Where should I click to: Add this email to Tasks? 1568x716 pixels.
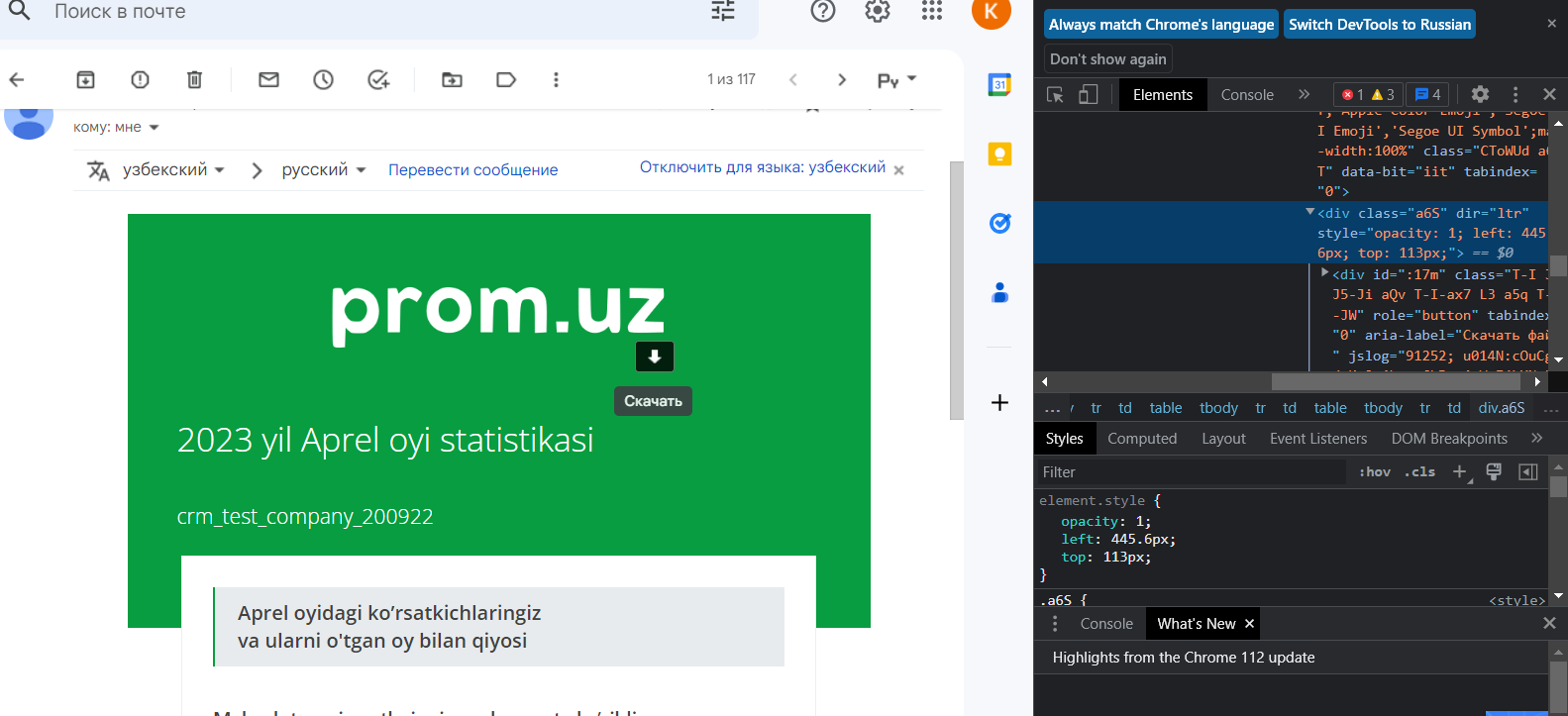point(378,79)
